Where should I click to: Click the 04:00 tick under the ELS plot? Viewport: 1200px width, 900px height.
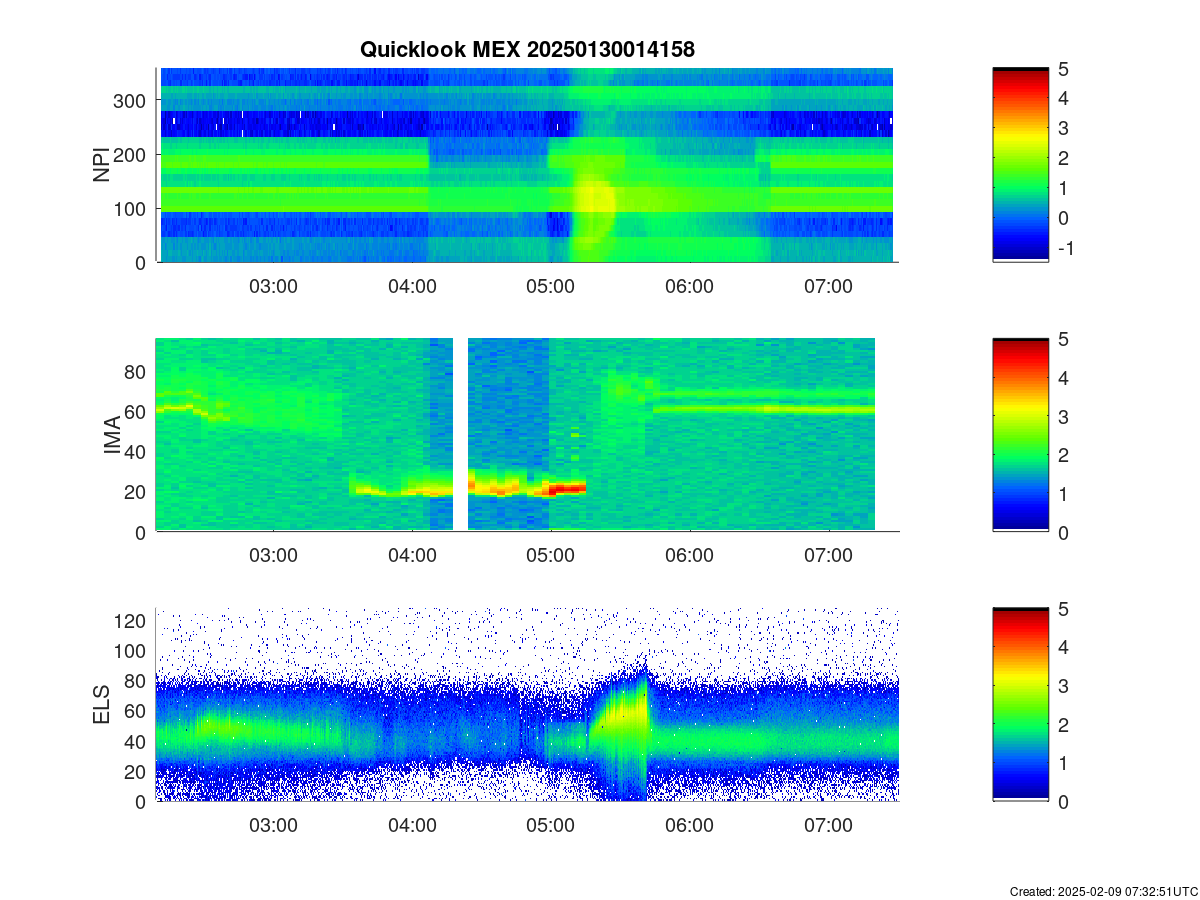click(x=412, y=826)
